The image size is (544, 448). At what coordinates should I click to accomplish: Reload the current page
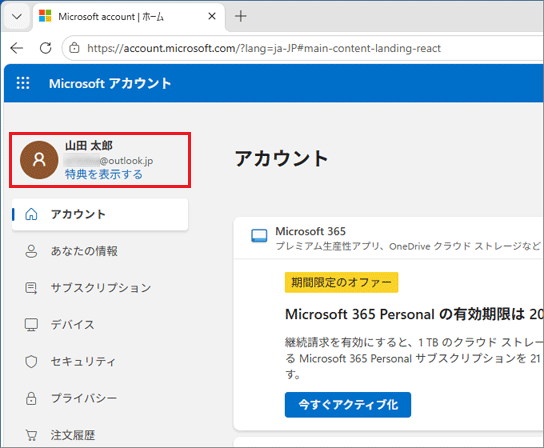tap(45, 48)
